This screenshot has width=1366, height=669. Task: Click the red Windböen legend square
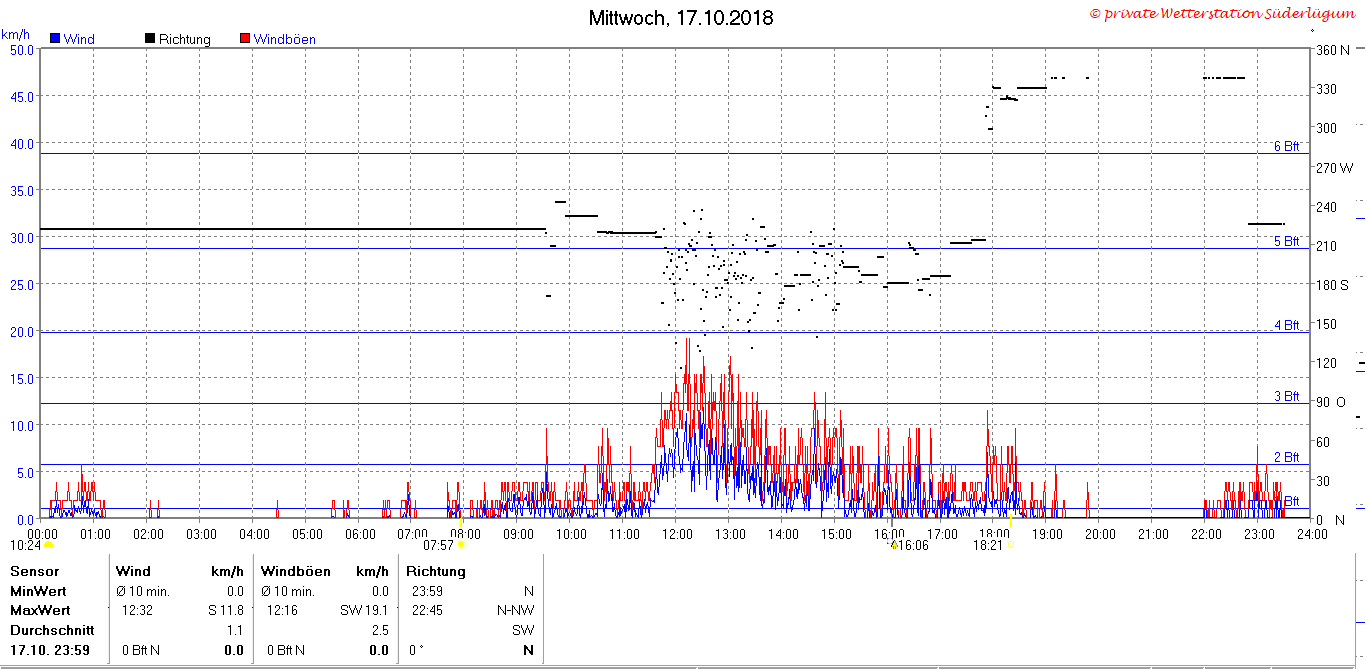point(245,39)
